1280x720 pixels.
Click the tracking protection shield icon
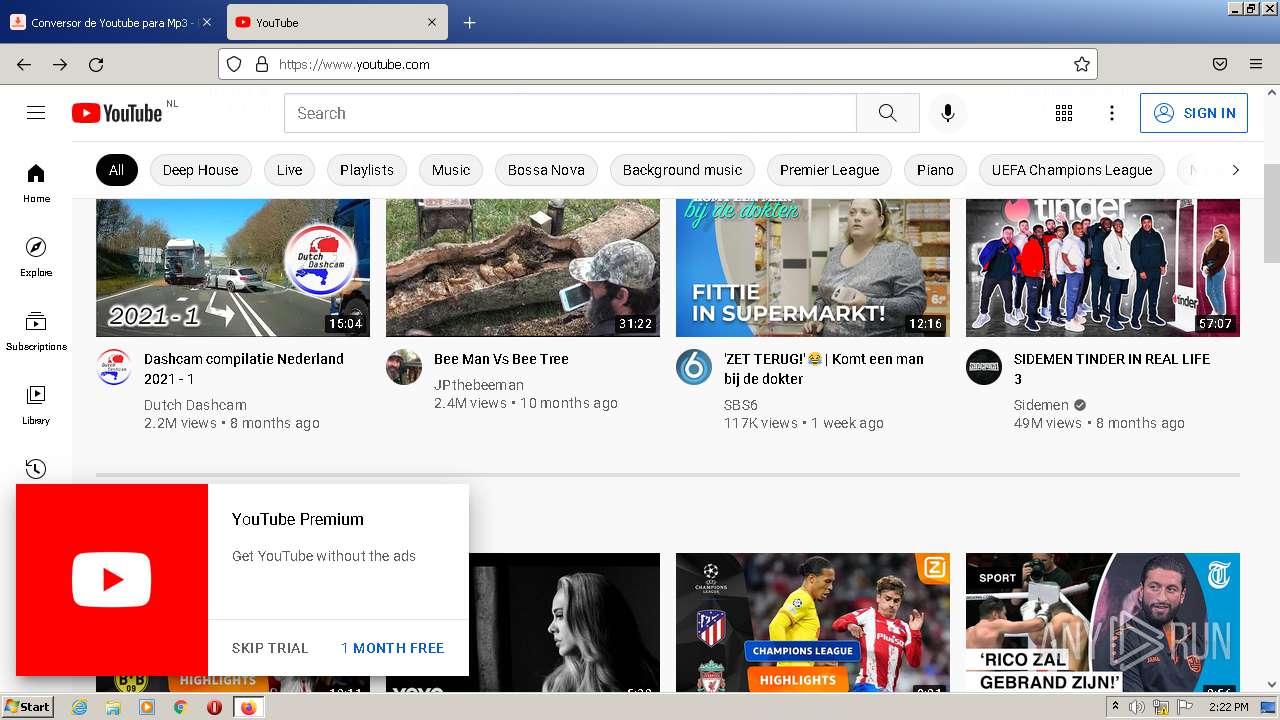[x=234, y=64]
